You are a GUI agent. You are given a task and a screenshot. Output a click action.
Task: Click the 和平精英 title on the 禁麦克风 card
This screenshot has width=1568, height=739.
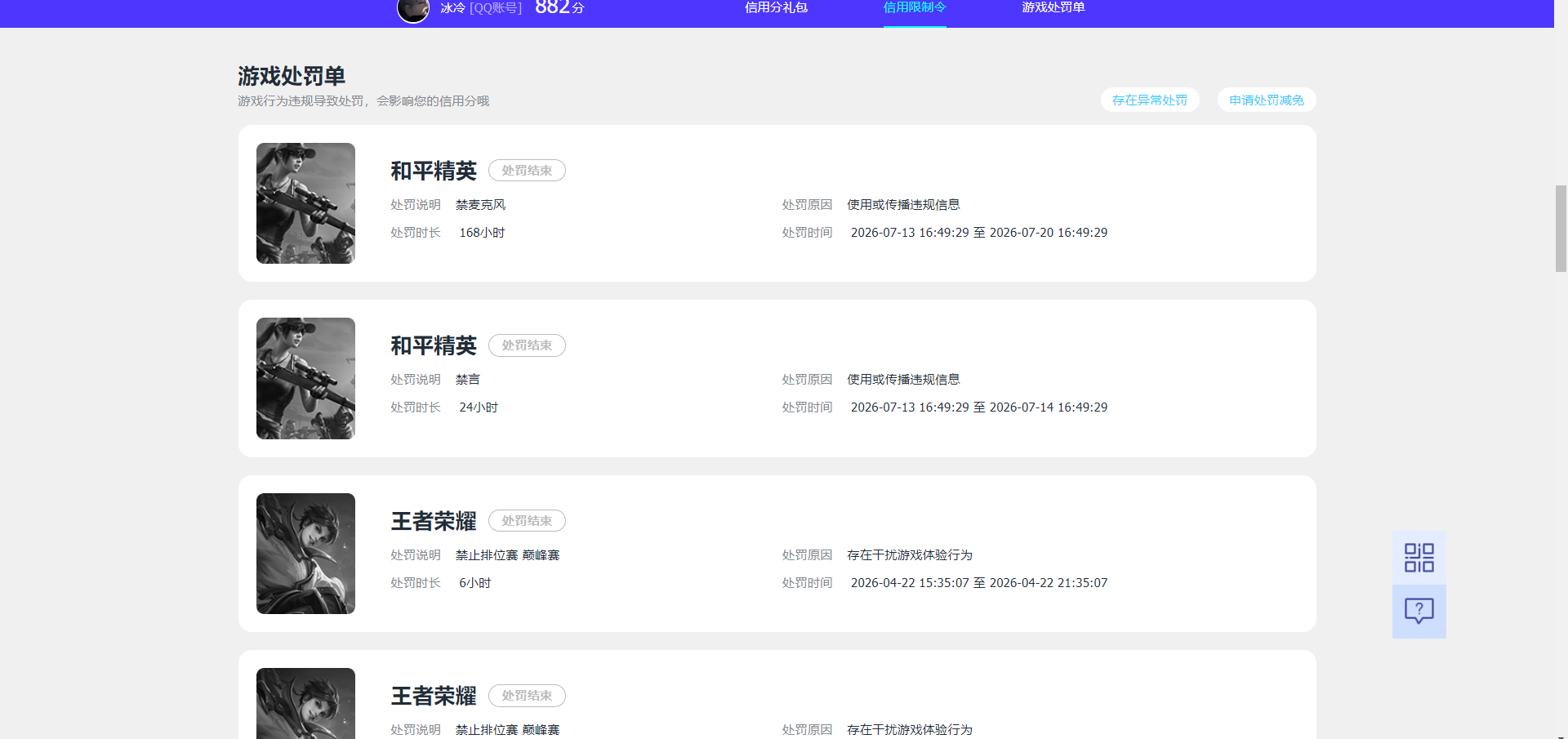pos(434,171)
